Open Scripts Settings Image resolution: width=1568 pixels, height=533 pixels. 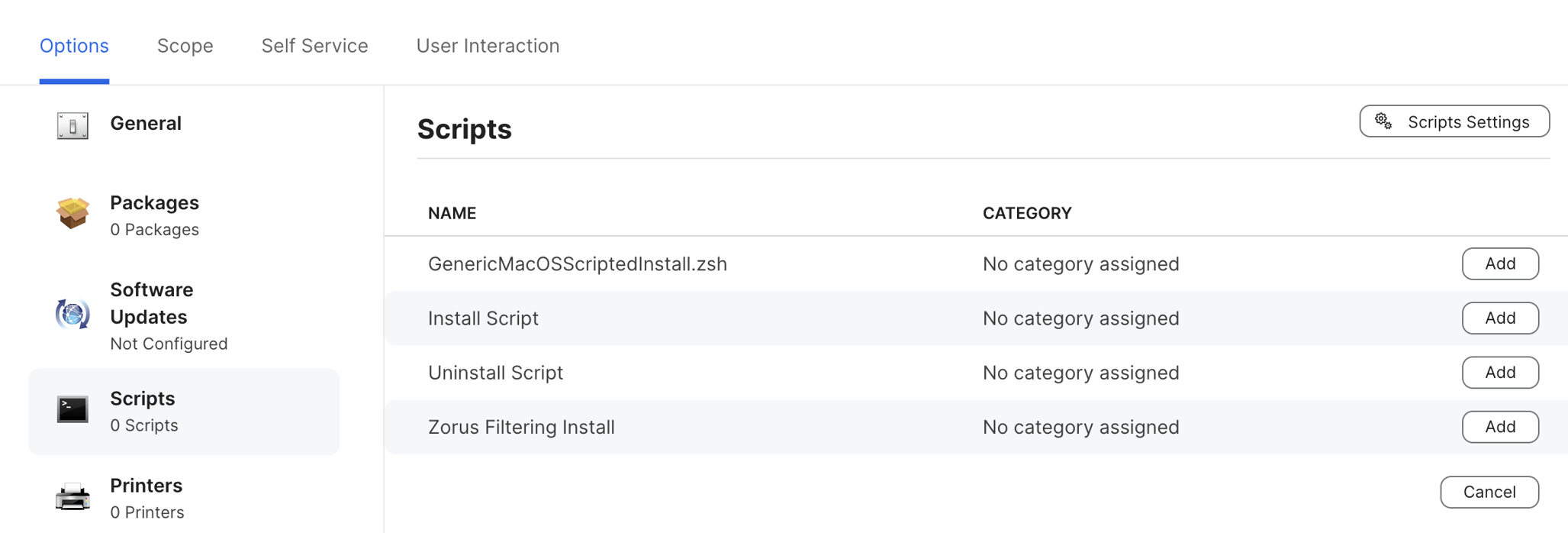pyautogui.click(x=1454, y=121)
